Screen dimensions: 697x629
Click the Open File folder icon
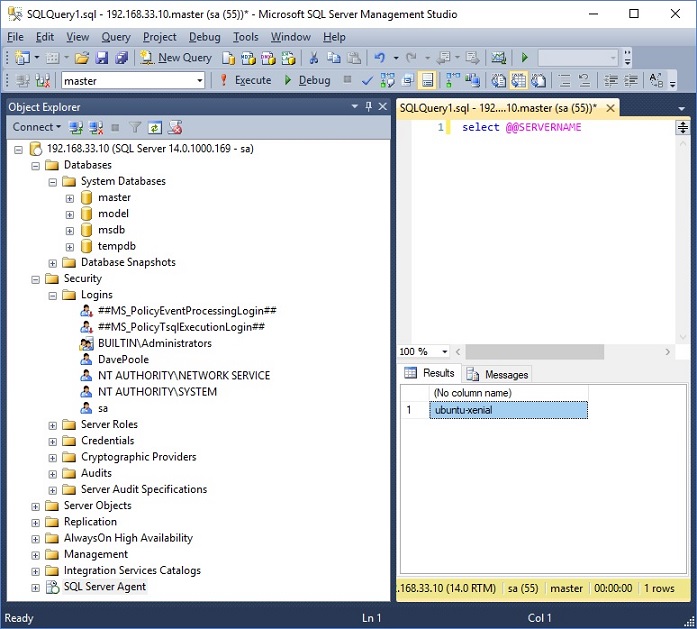click(80, 58)
